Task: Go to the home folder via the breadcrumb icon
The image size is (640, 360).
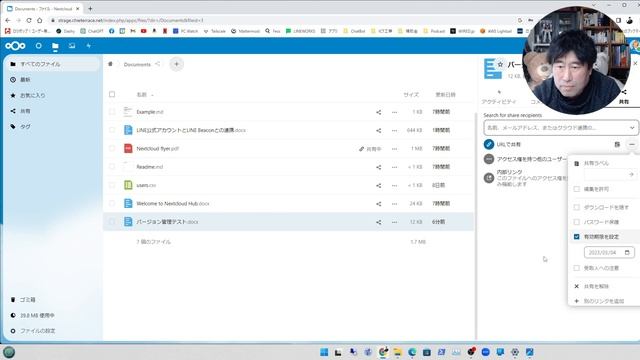Action: pos(110,64)
